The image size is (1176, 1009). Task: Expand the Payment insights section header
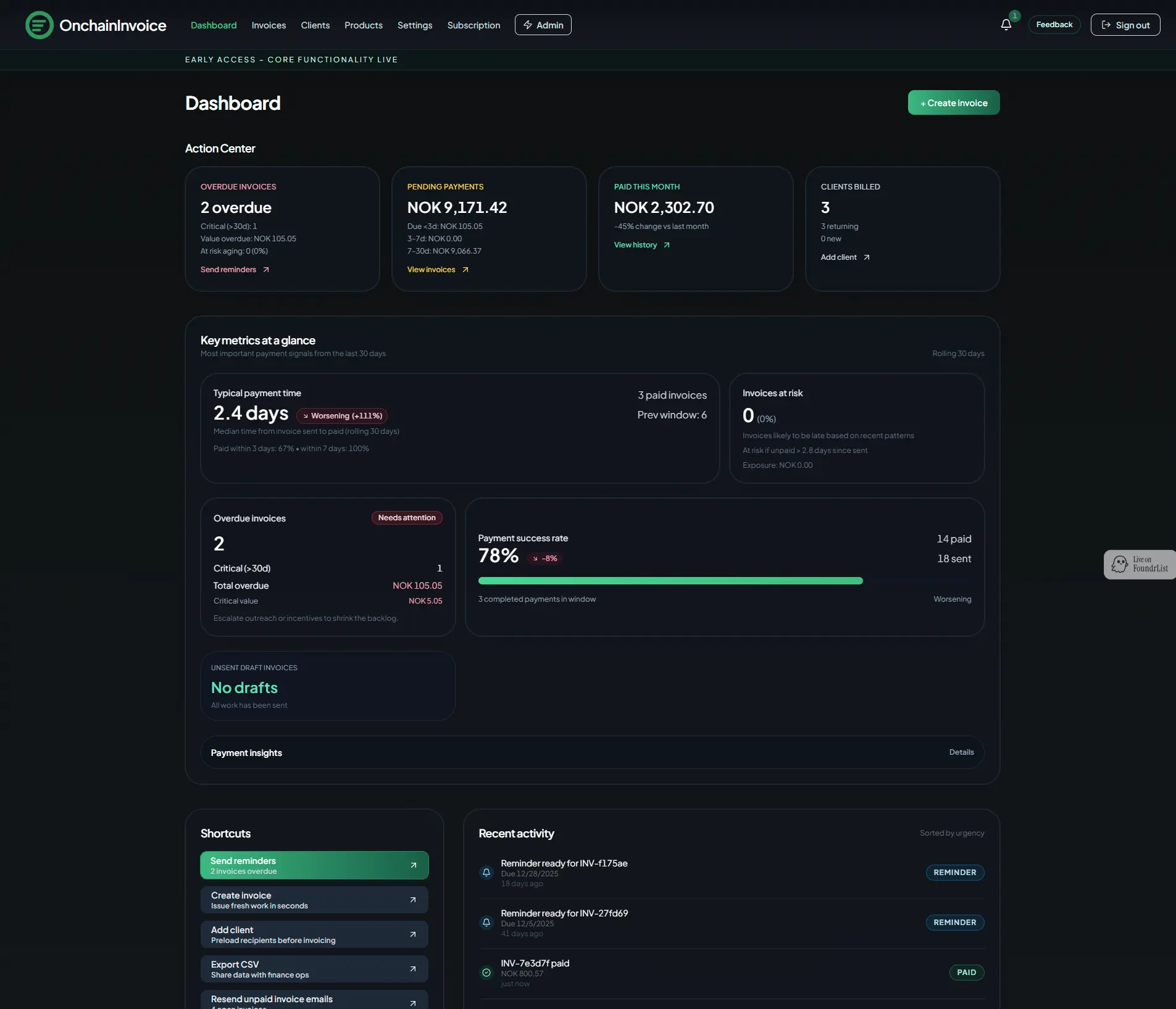pyautogui.click(x=246, y=752)
